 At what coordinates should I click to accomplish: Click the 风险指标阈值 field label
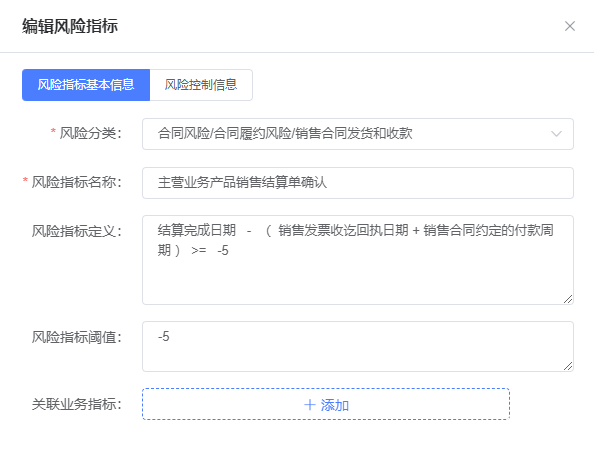77,337
